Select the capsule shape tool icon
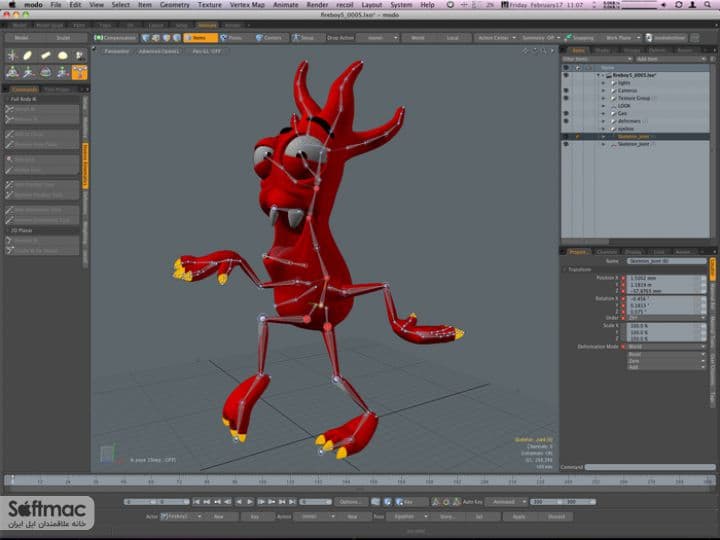The width and height of the screenshot is (720, 540). coord(28,56)
